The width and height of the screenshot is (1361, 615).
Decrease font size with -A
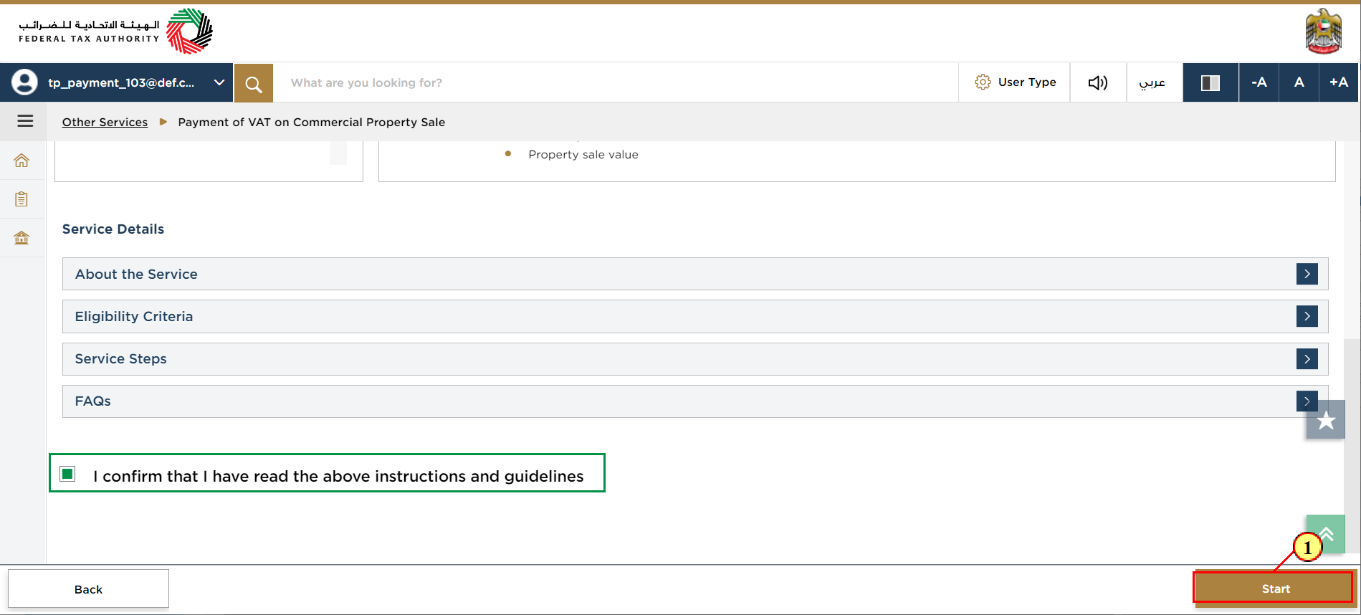point(1259,83)
